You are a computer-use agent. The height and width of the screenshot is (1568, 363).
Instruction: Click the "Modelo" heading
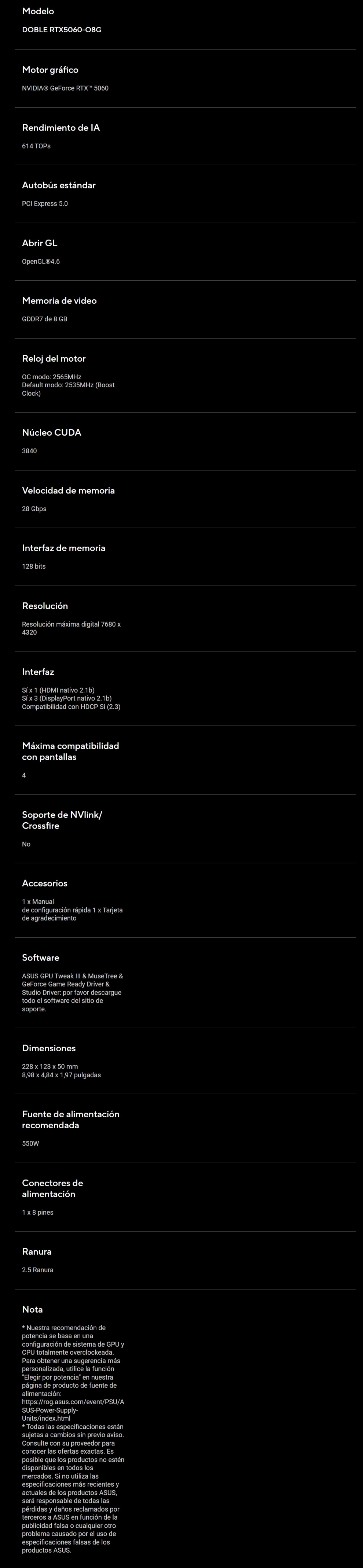point(38,12)
